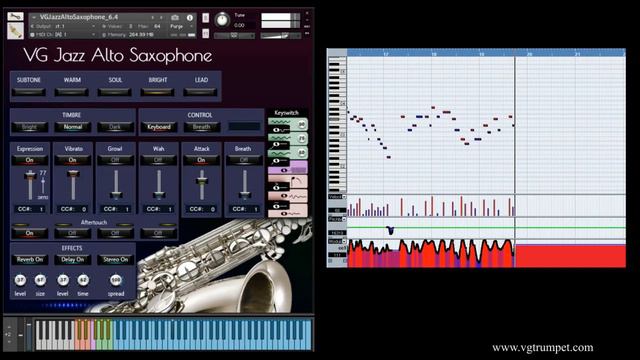Click the volume slider in header
This screenshot has width=640, height=360.
coord(280,36)
